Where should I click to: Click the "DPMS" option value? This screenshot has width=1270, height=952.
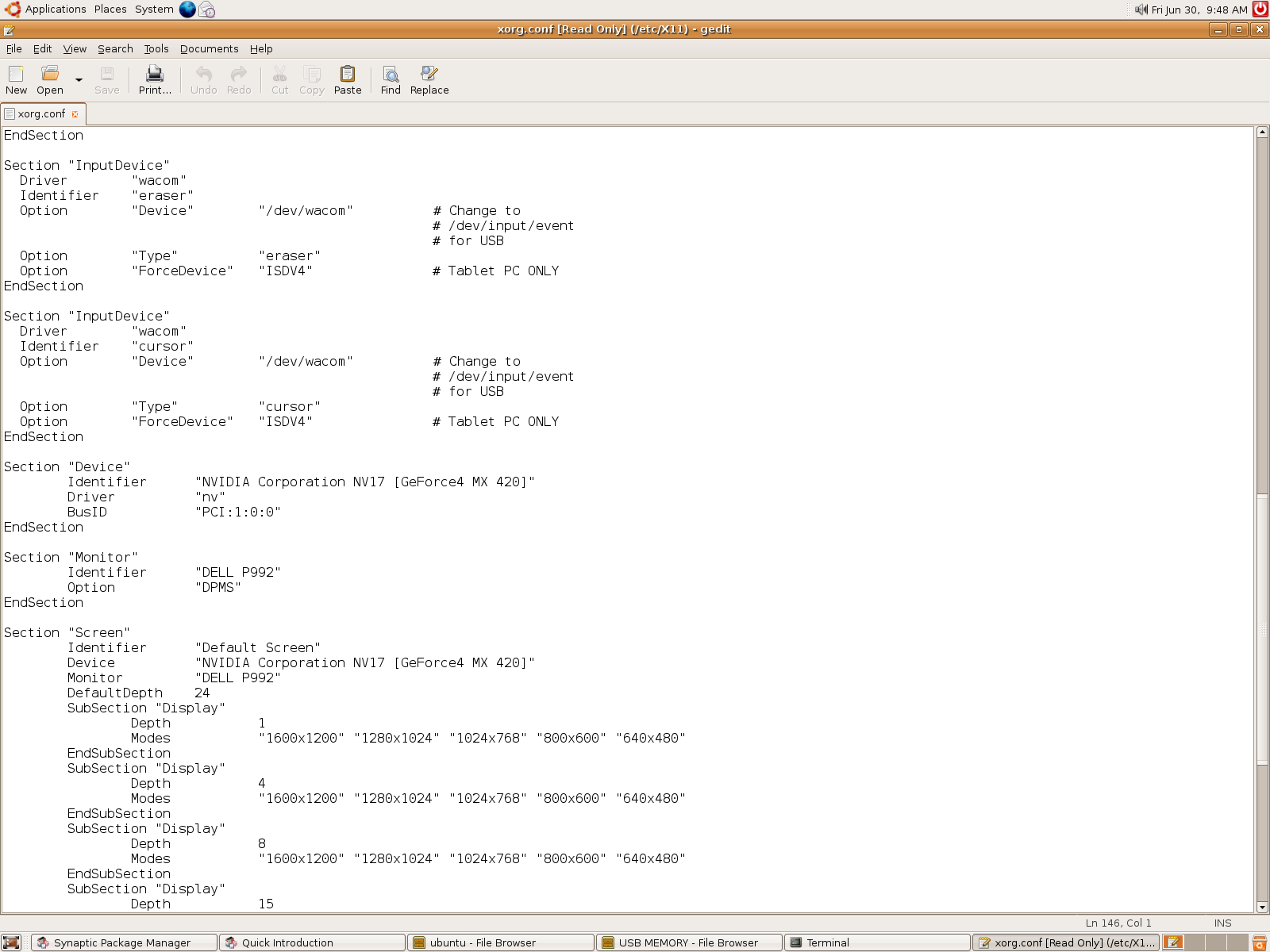click(218, 587)
